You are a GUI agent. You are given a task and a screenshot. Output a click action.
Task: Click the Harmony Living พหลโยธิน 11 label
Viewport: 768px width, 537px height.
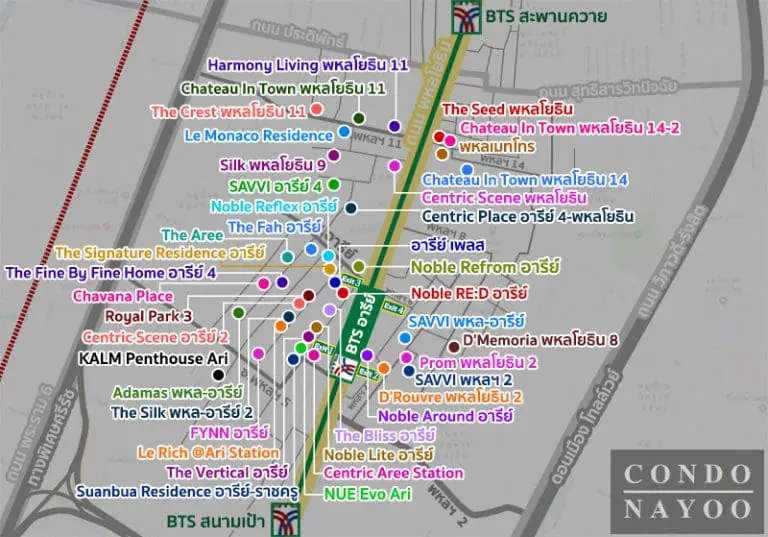(x=308, y=65)
